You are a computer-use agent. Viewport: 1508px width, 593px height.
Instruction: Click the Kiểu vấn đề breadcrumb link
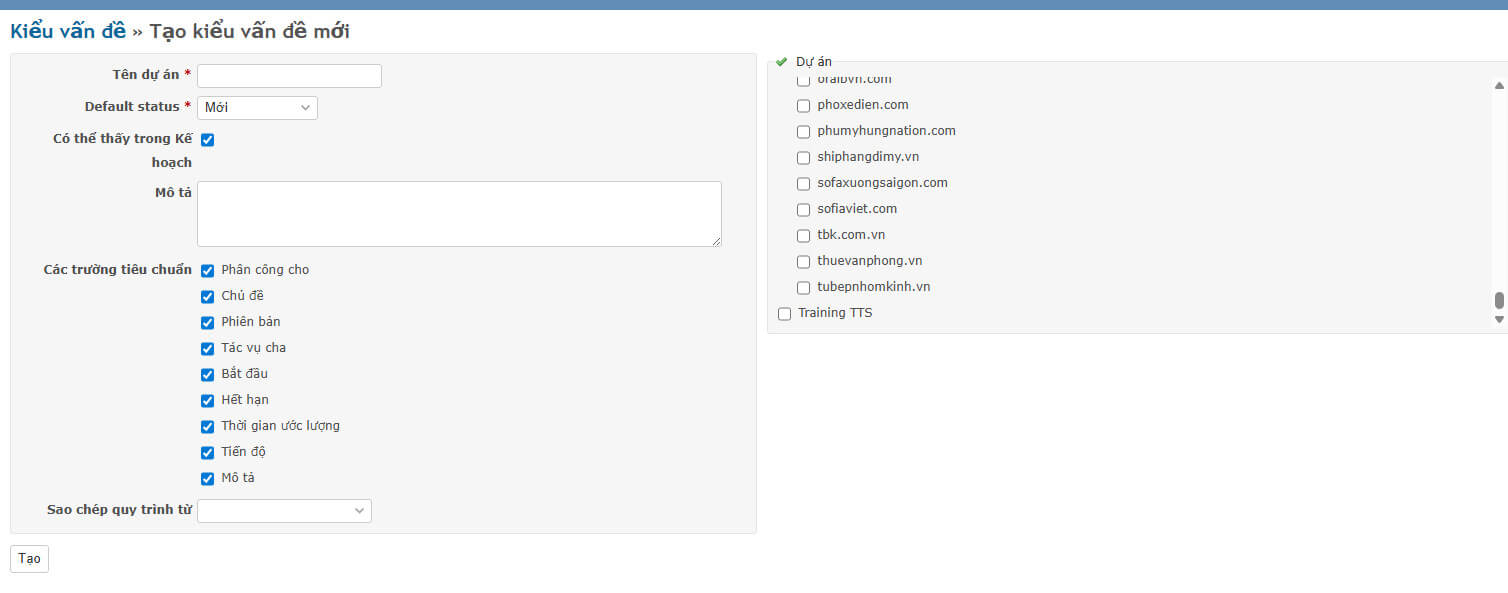[68, 32]
